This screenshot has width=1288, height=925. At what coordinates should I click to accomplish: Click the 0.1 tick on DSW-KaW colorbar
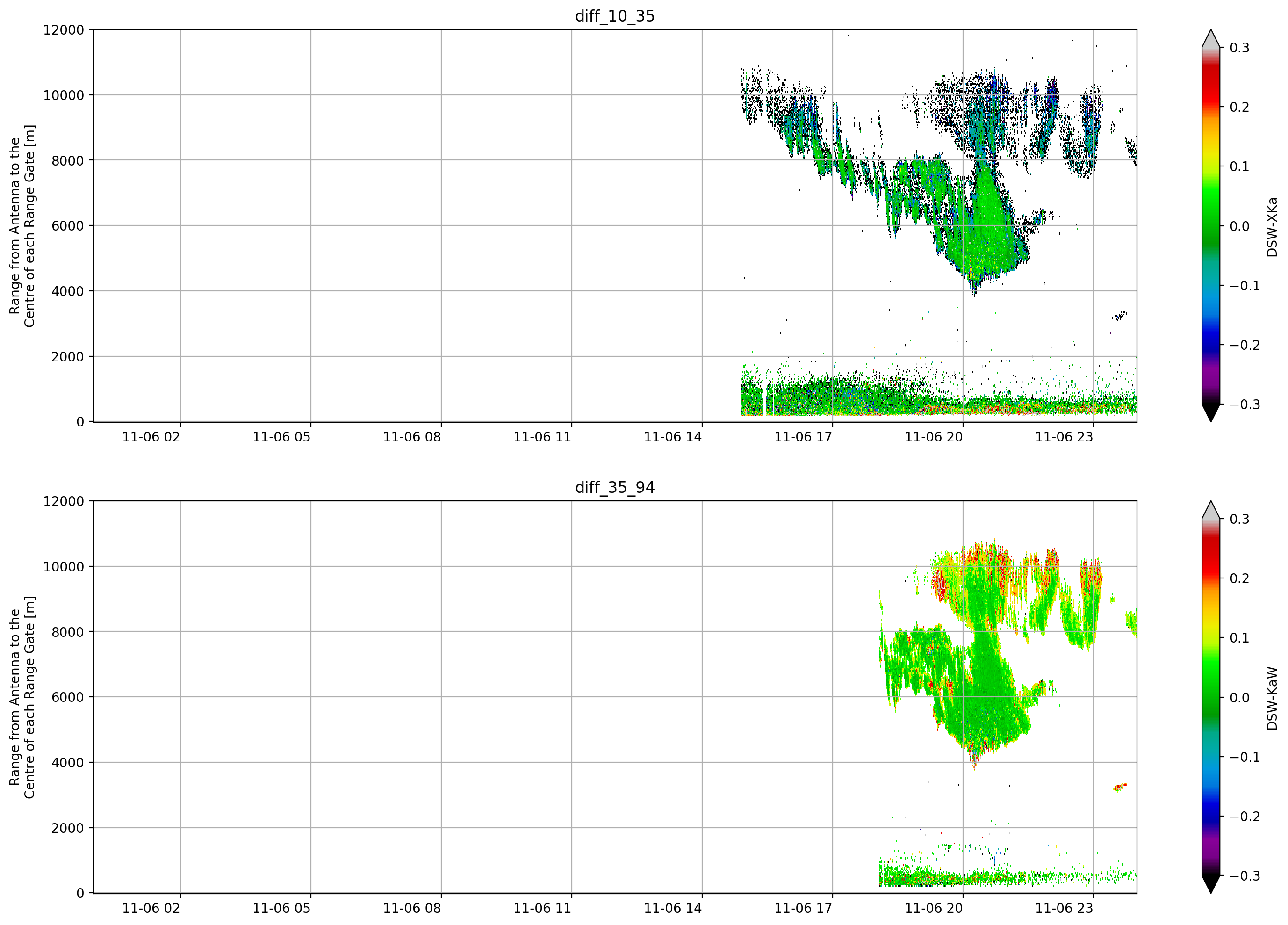point(1240,639)
